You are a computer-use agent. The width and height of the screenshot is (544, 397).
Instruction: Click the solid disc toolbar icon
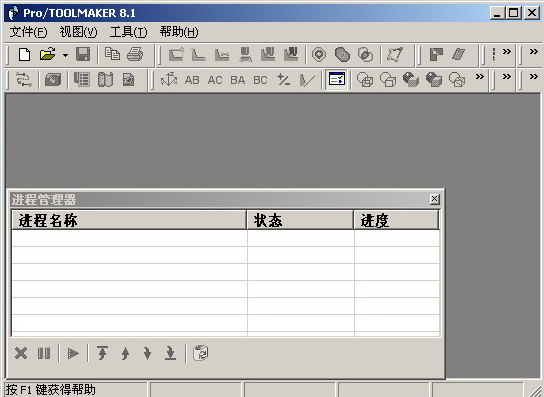pyautogui.click(x=342, y=54)
